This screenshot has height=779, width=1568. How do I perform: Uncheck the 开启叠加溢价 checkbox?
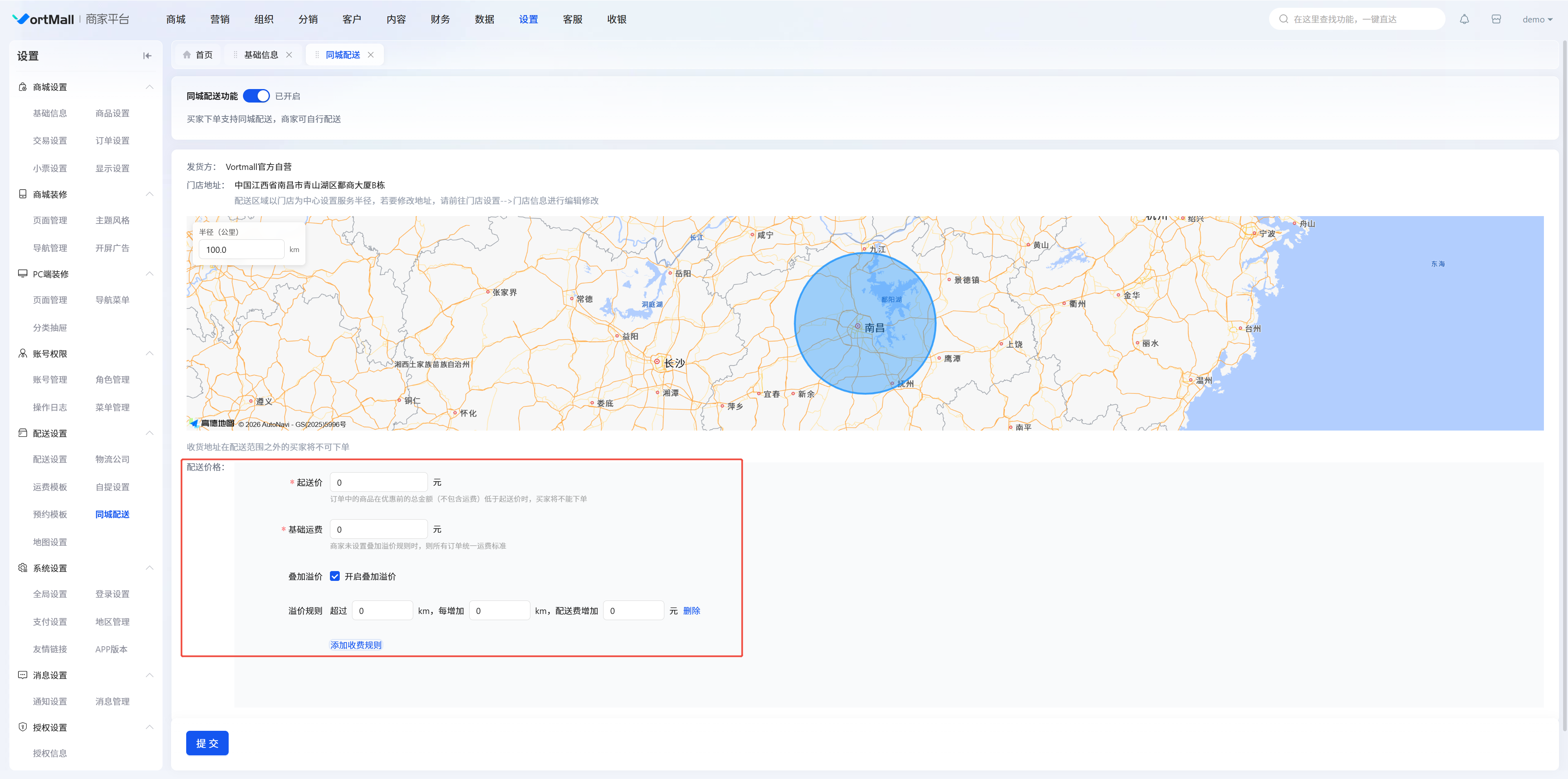[335, 576]
